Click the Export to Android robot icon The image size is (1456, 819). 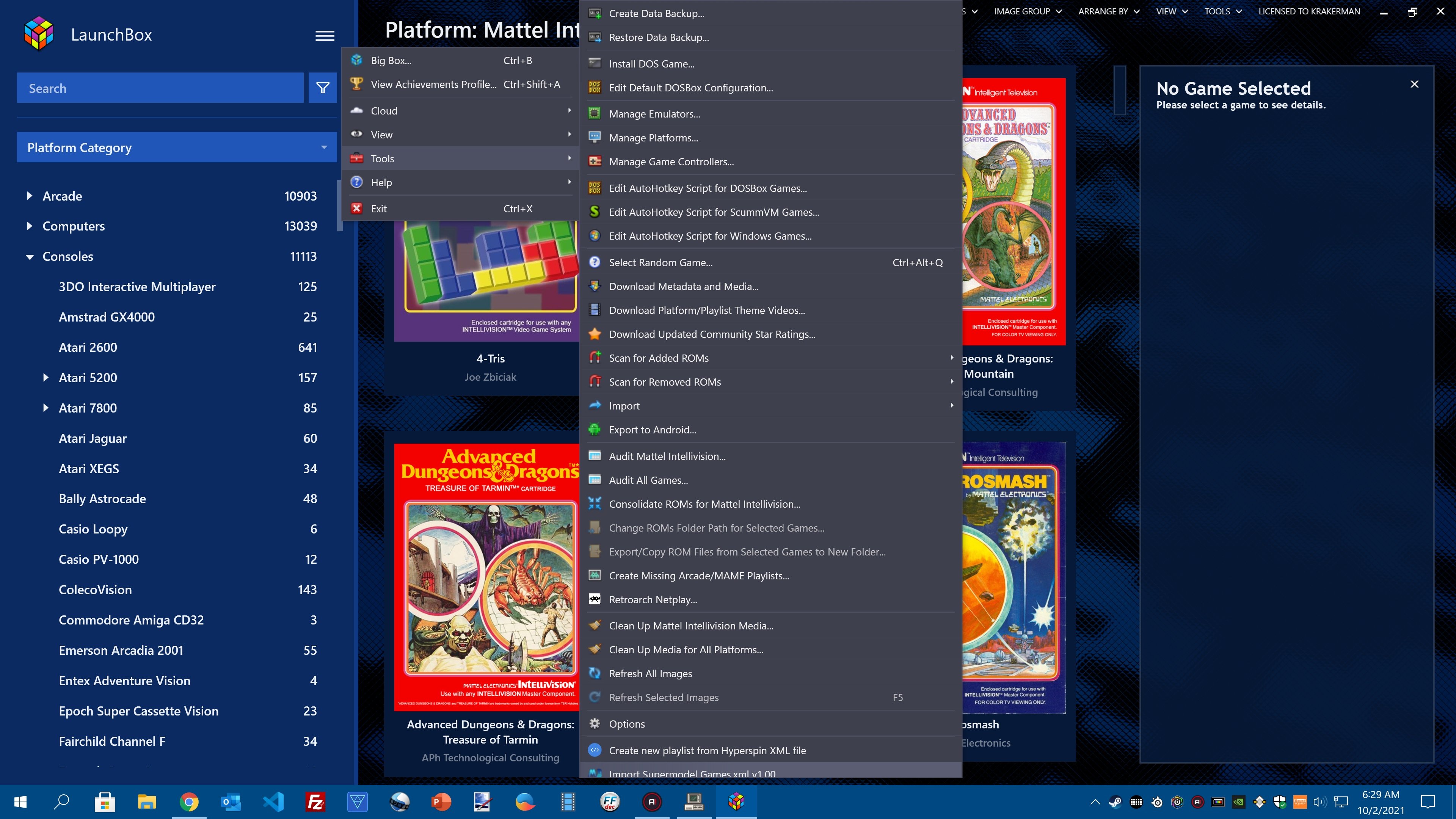595,430
